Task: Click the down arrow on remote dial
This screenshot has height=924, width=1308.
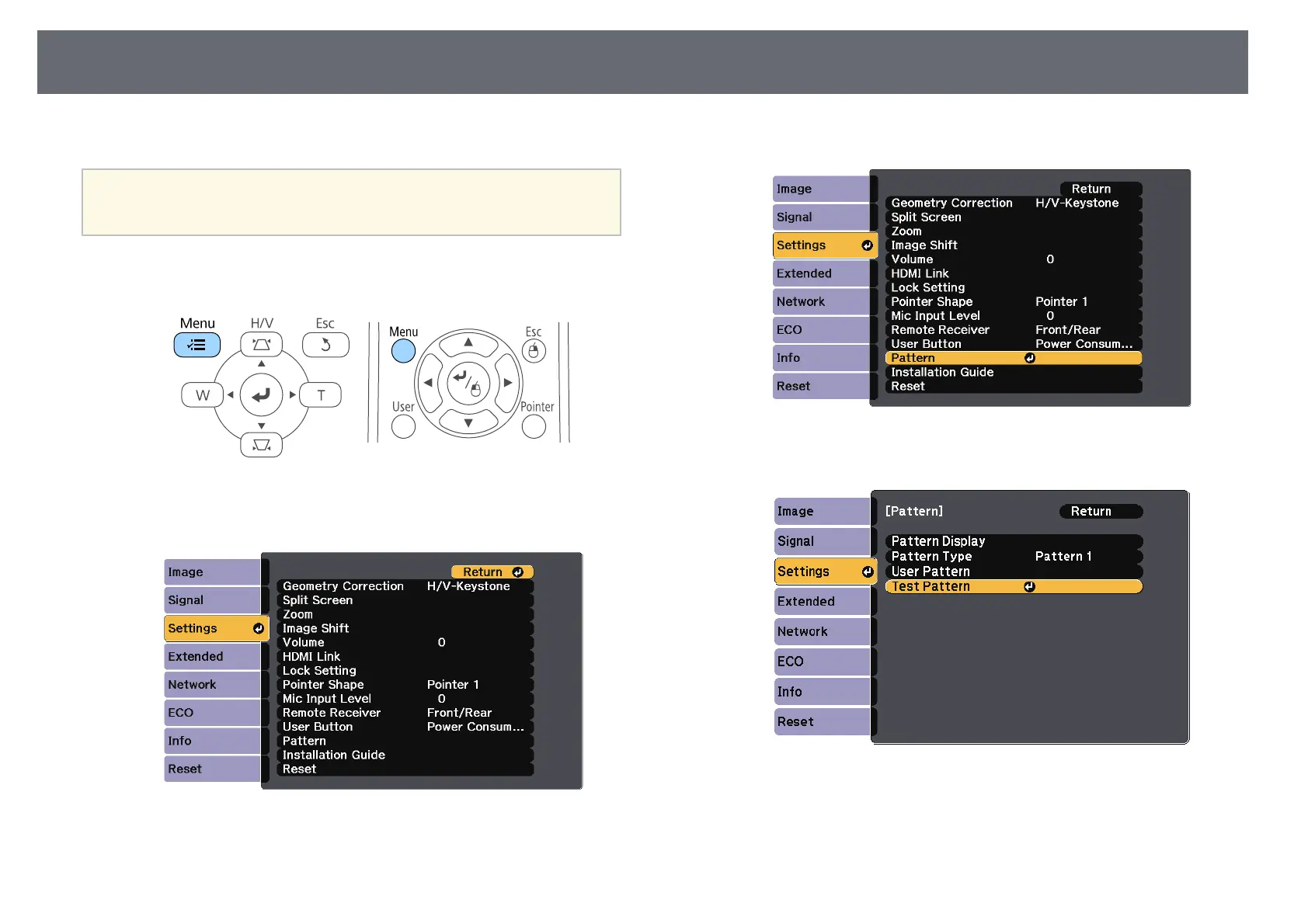Action: pos(468,423)
